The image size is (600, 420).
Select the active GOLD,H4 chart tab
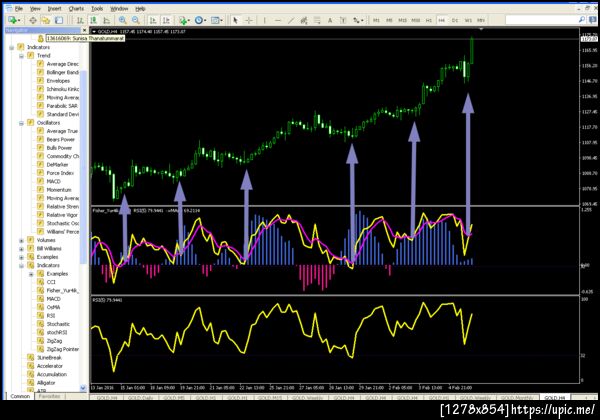pos(554,398)
